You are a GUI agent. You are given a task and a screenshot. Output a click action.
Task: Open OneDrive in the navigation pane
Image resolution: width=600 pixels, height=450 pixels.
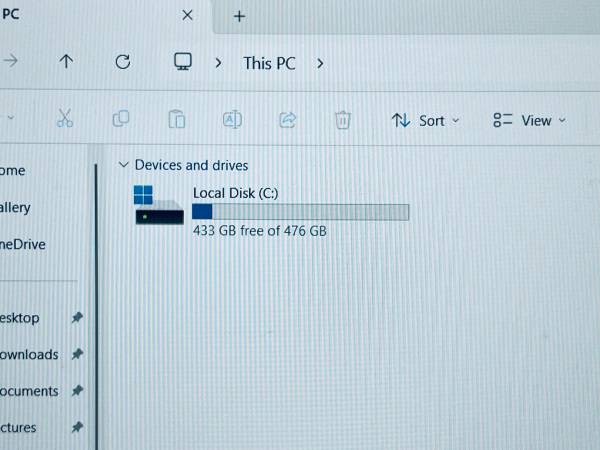coord(23,245)
